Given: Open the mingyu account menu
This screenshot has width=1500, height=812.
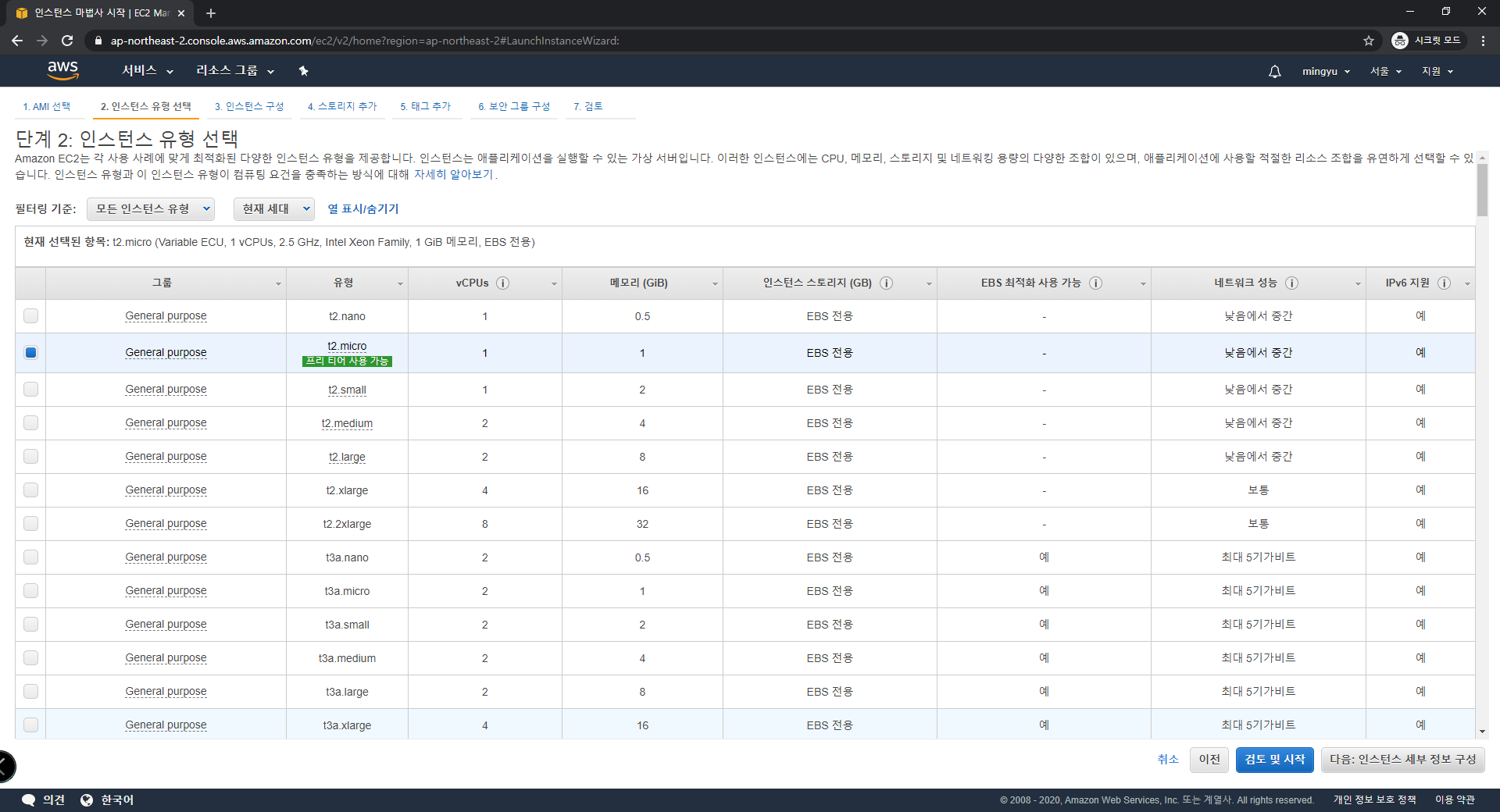Looking at the screenshot, I should (1326, 71).
